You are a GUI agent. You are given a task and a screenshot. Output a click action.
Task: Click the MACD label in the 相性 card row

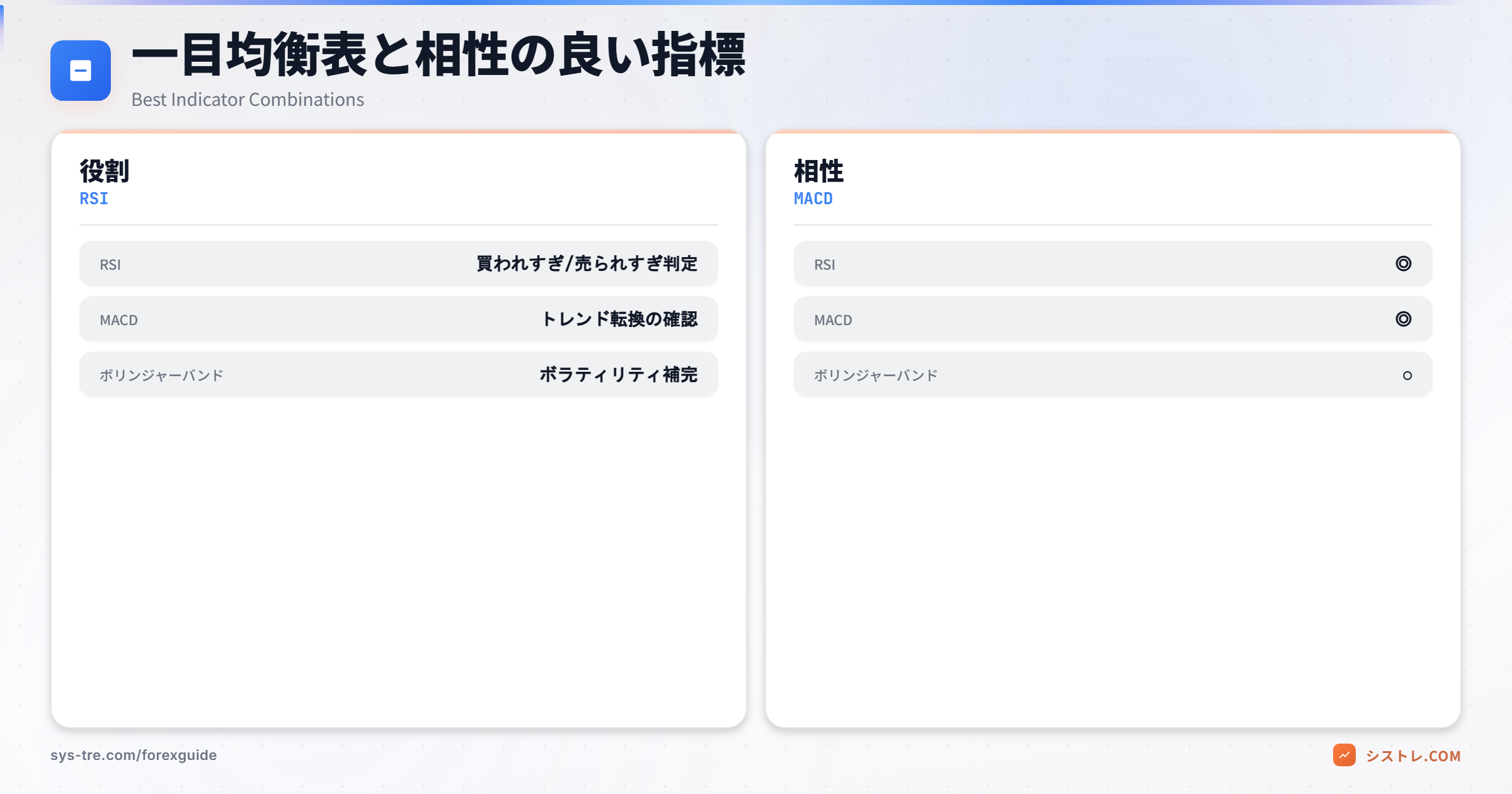click(833, 320)
